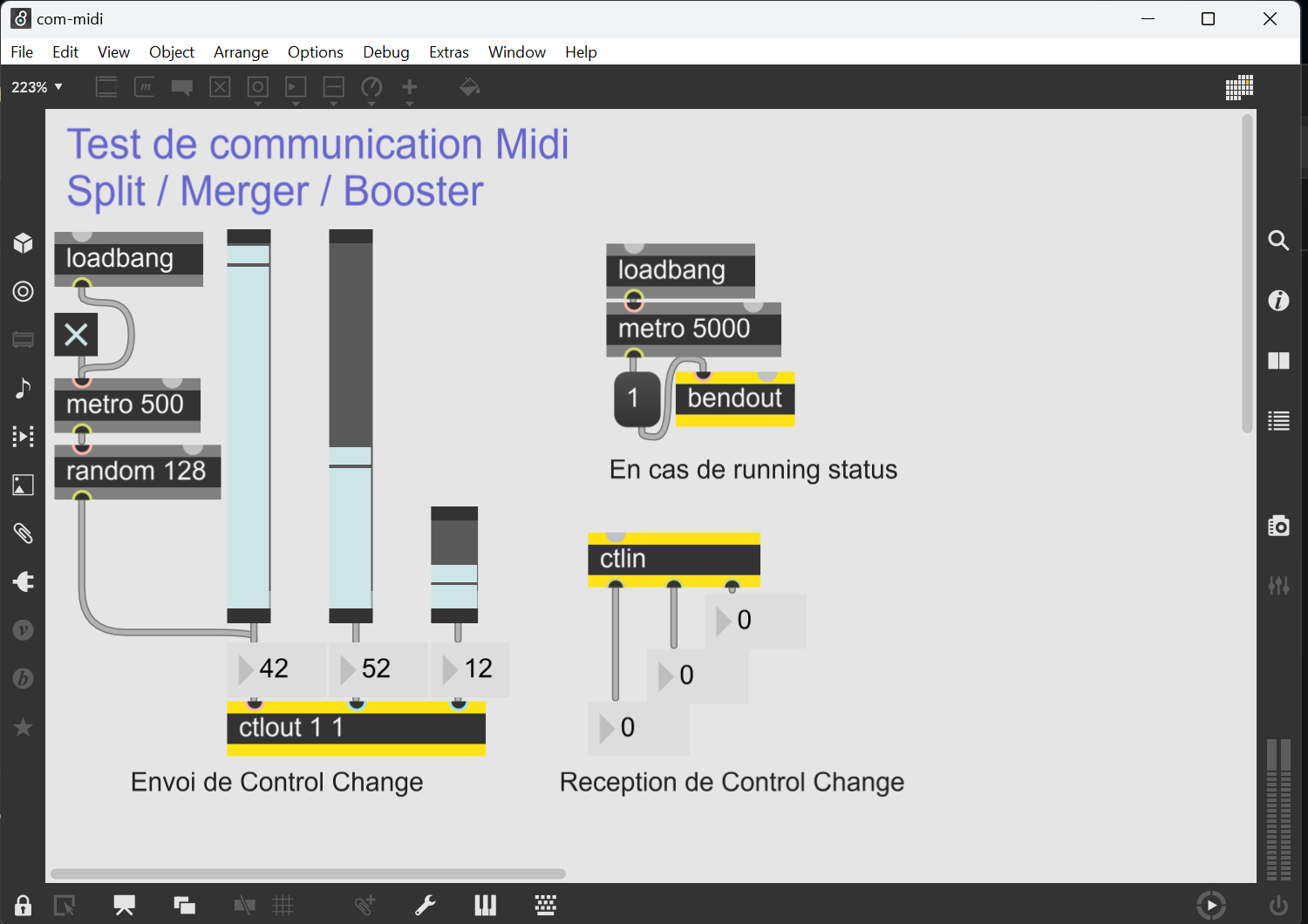Screen dimensions: 1308x924
Task: Select the metro 5000 object
Action: [x=693, y=330]
